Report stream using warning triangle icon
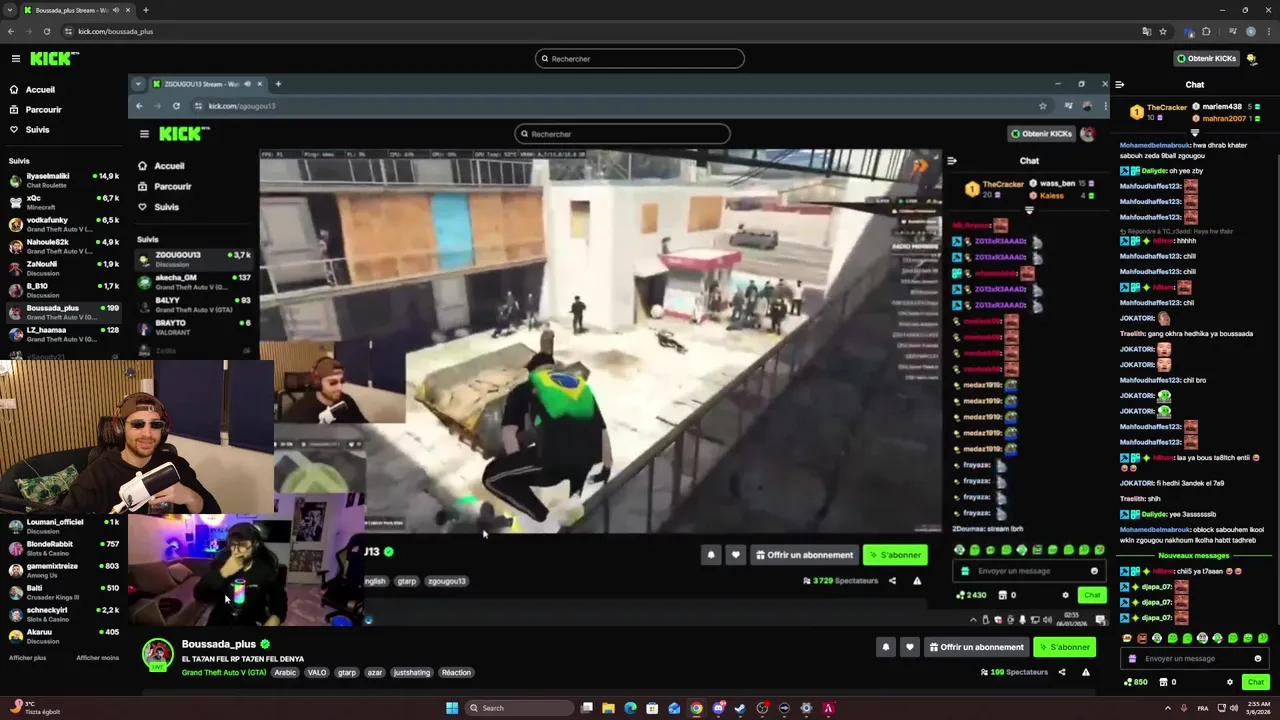 tap(1086, 672)
